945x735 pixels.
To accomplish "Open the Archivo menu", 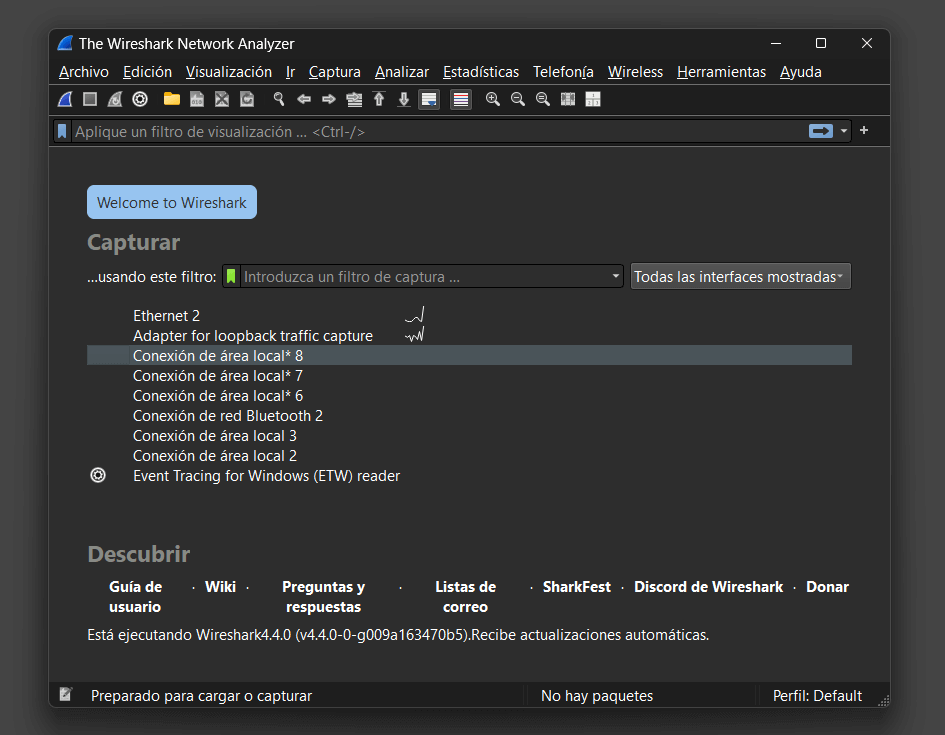I will (84, 72).
